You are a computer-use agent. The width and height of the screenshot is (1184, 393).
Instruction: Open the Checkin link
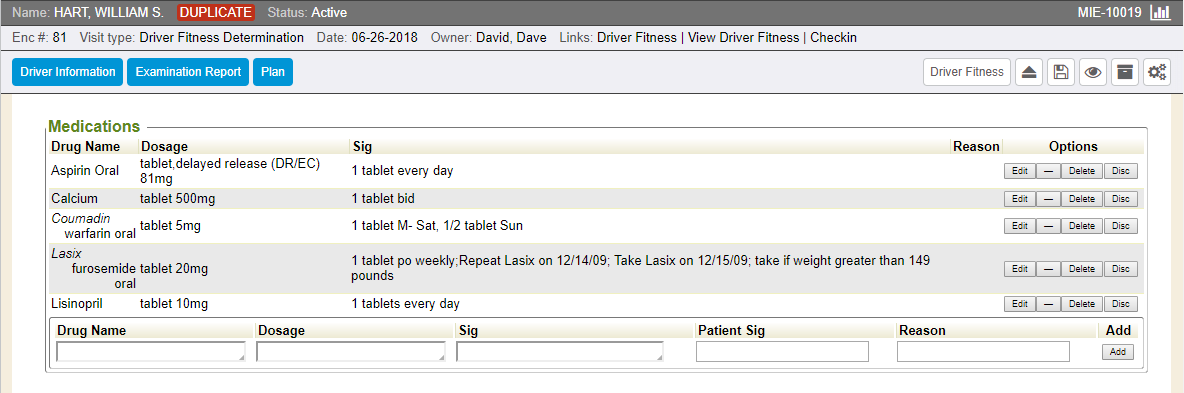click(834, 37)
